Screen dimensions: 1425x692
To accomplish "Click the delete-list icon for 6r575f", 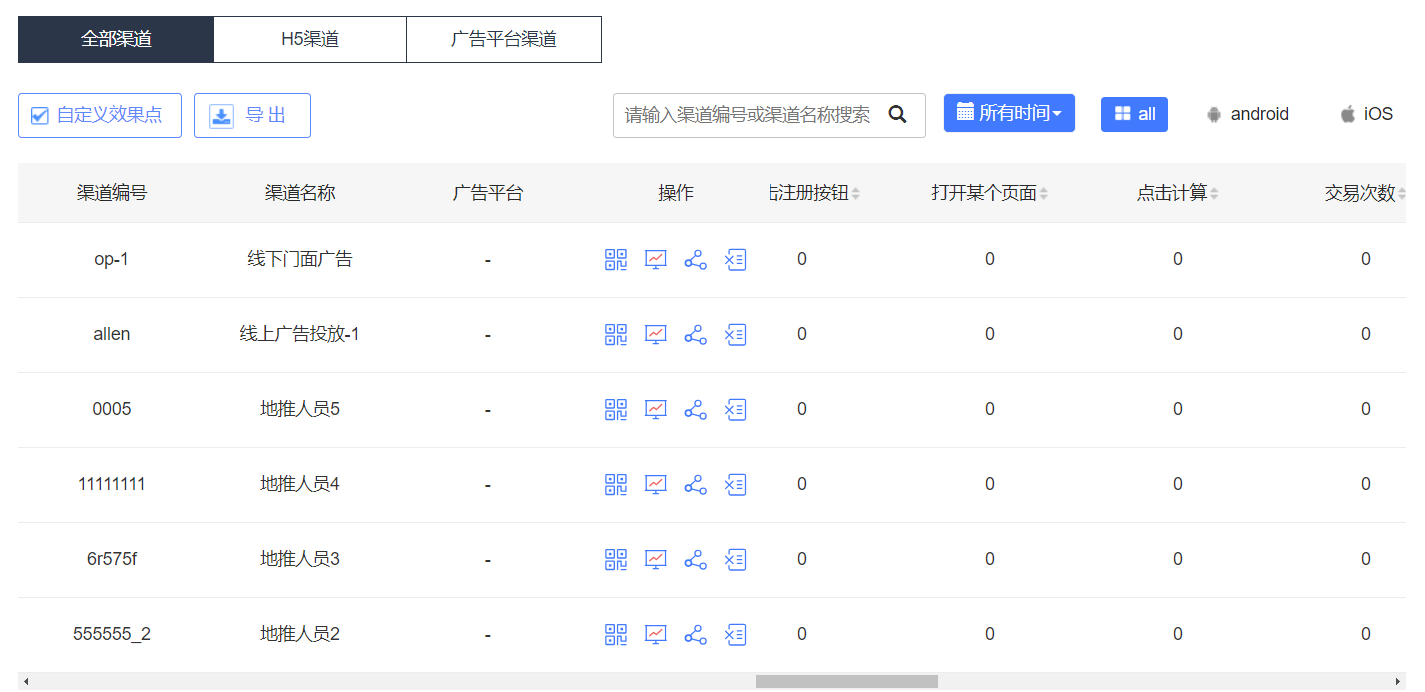I will coord(735,560).
